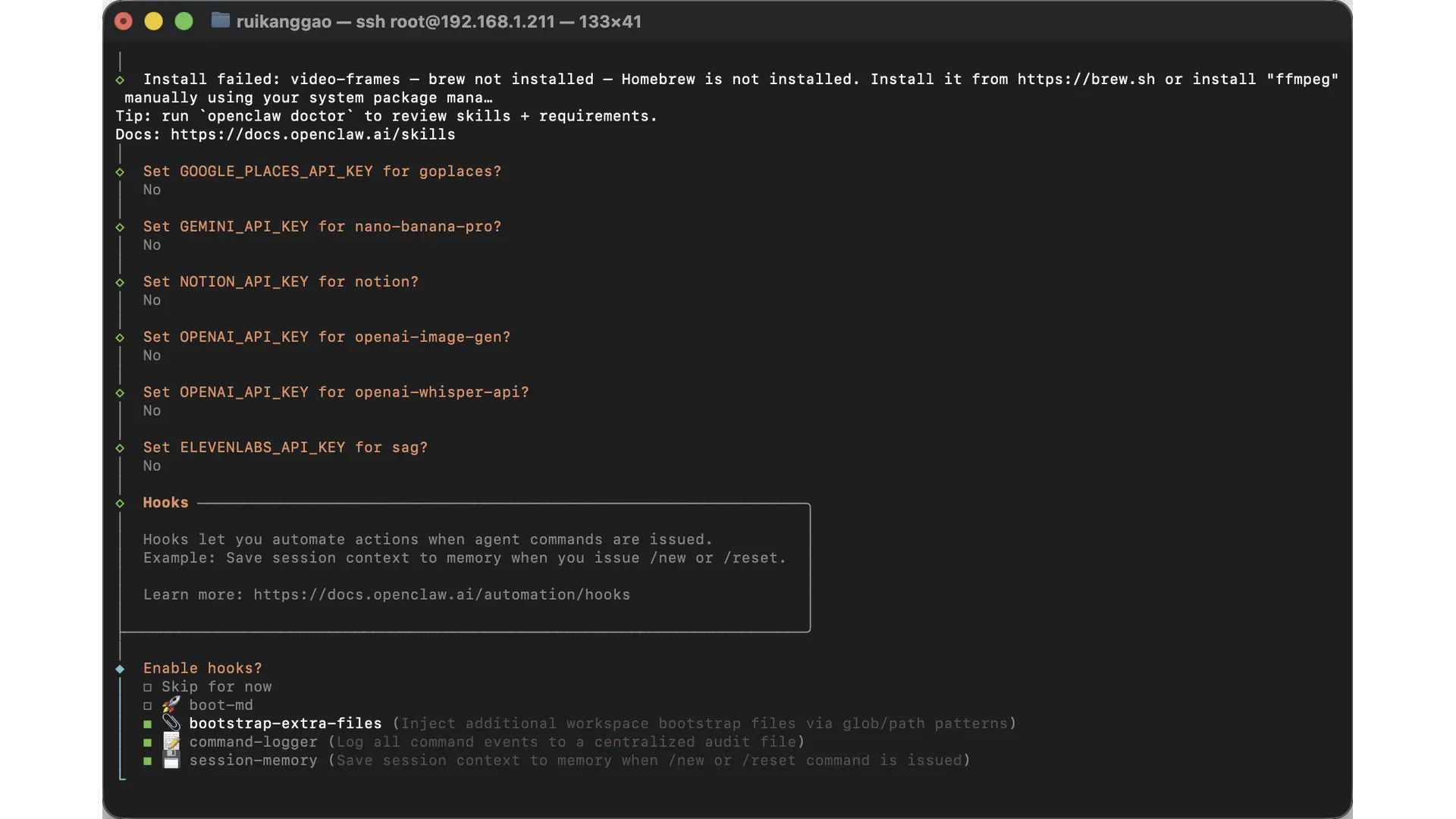The width and height of the screenshot is (1456, 819).
Task: Click the paperclip icon for bootstrap-extra-files
Action: coord(171,723)
